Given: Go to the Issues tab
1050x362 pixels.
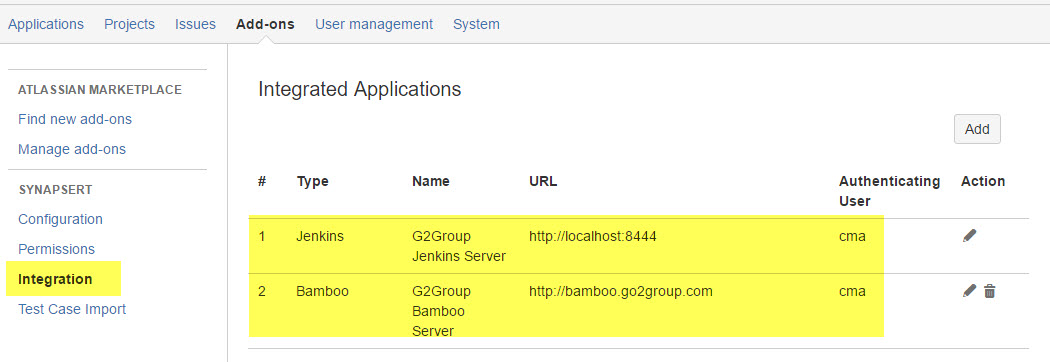Looking at the screenshot, I should pyautogui.click(x=196, y=24).
